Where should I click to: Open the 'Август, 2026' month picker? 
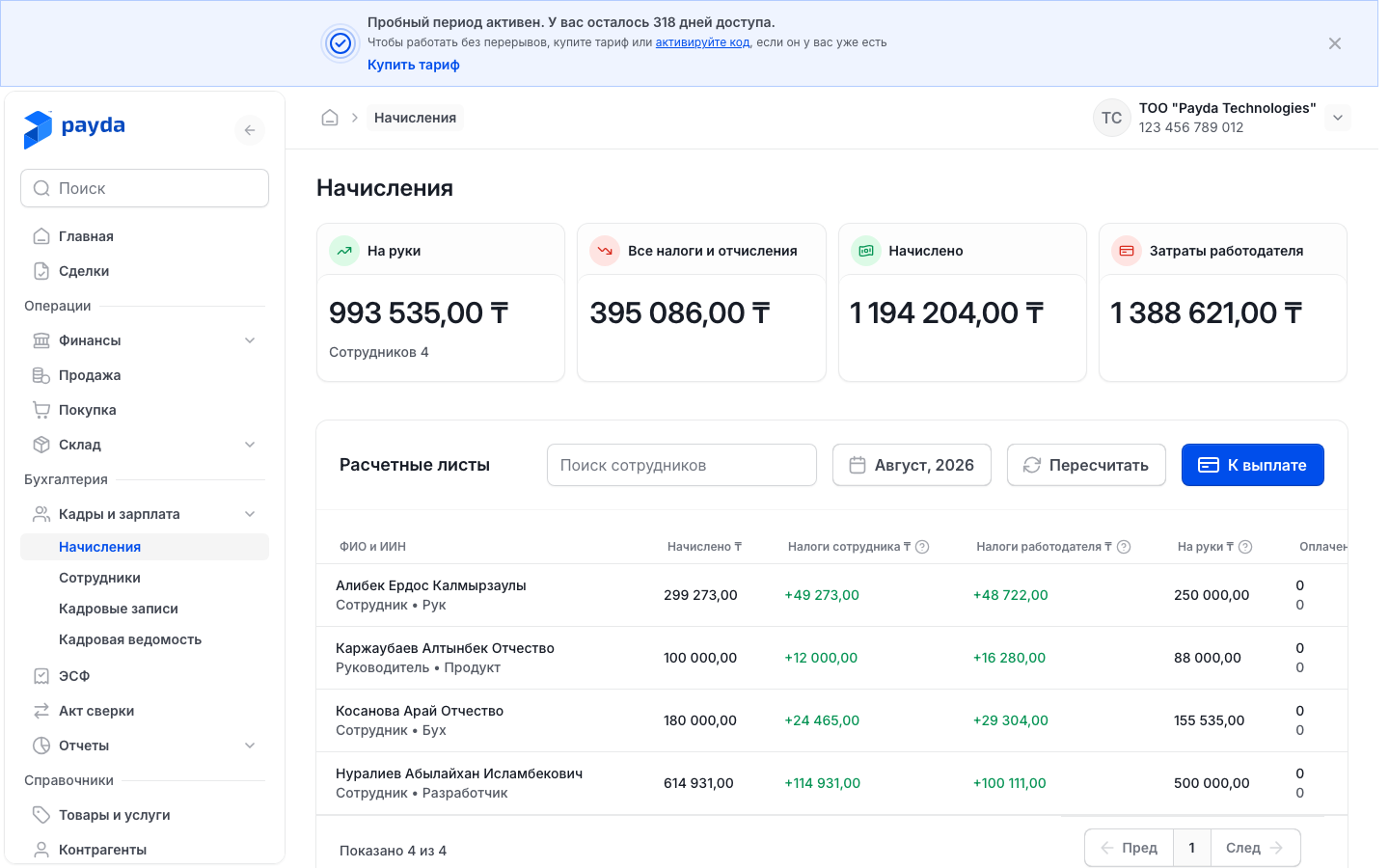coord(912,465)
